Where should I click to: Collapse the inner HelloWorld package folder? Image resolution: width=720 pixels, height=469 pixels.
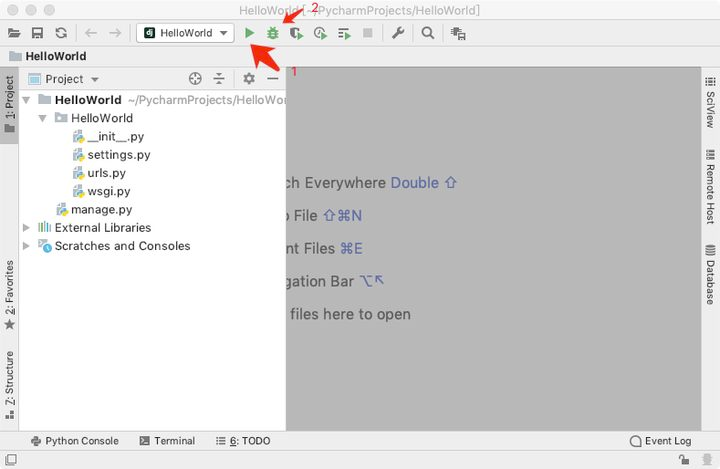[x=43, y=118]
